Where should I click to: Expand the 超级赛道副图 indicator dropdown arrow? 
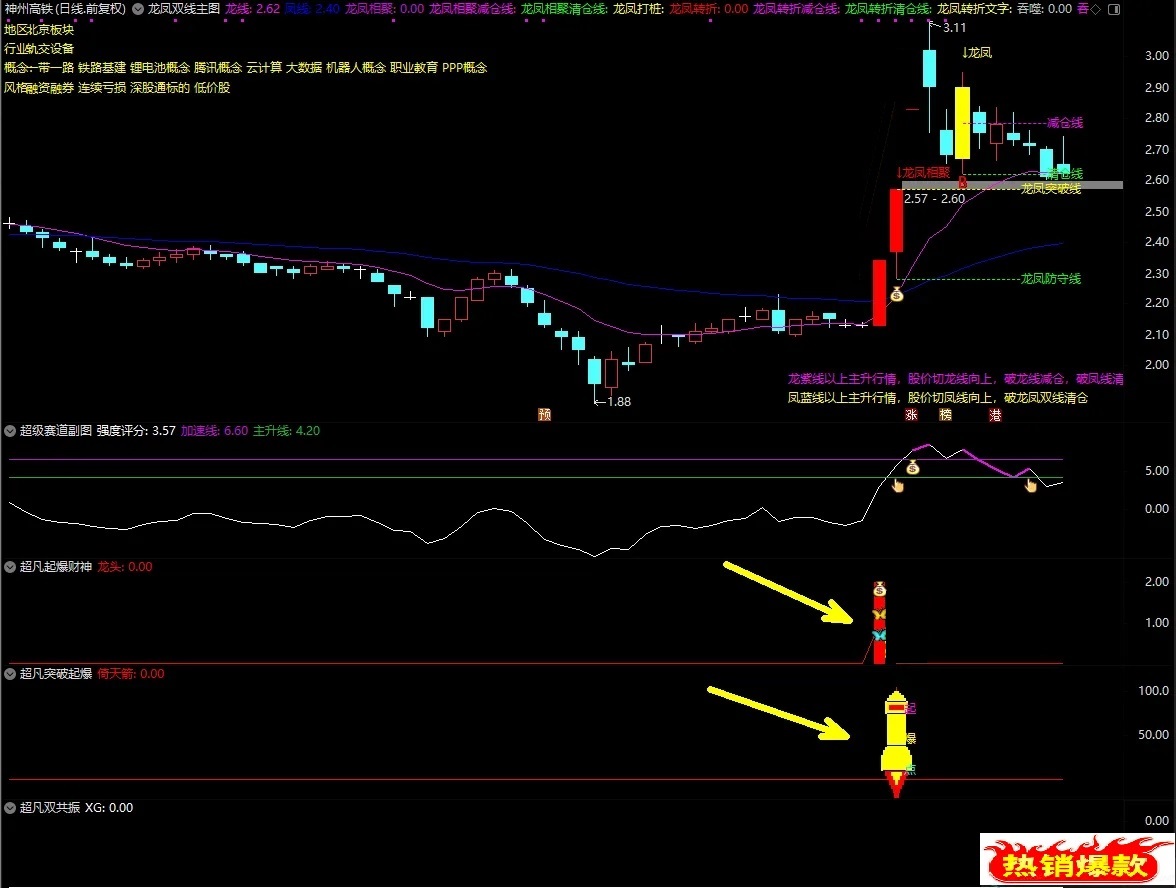point(10,430)
